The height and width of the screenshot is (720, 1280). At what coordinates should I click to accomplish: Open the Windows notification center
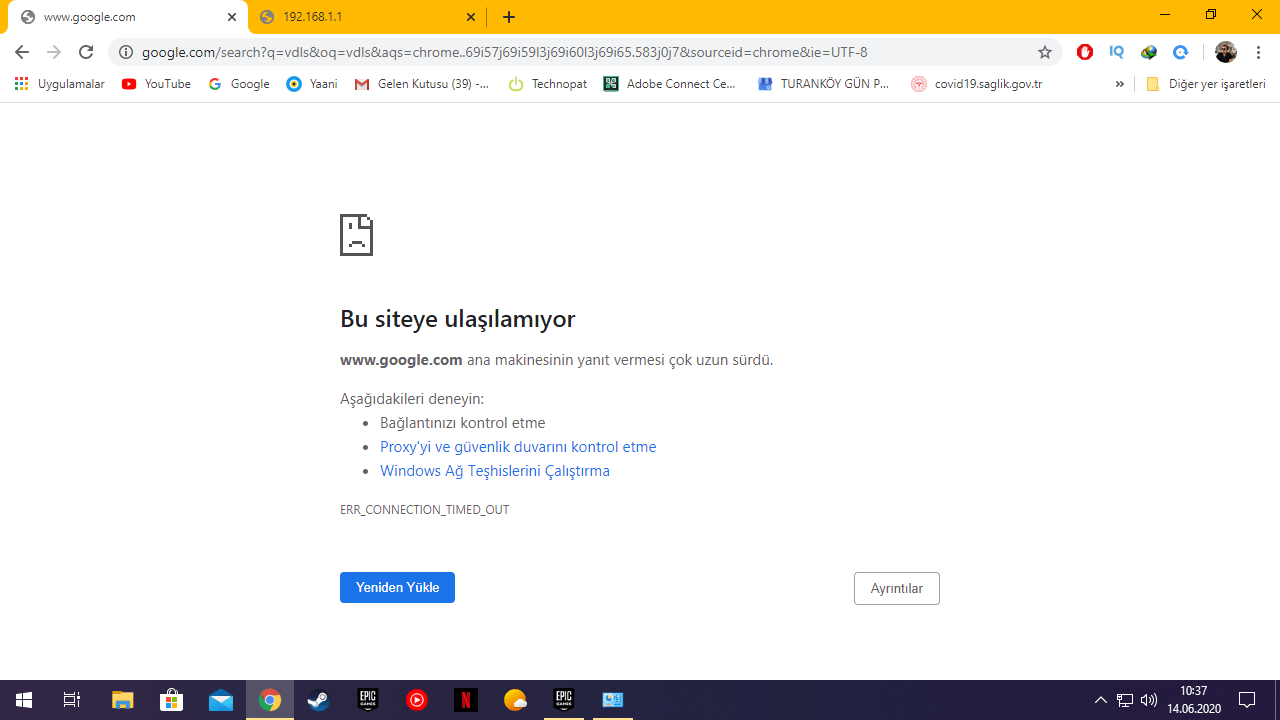(x=1247, y=700)
